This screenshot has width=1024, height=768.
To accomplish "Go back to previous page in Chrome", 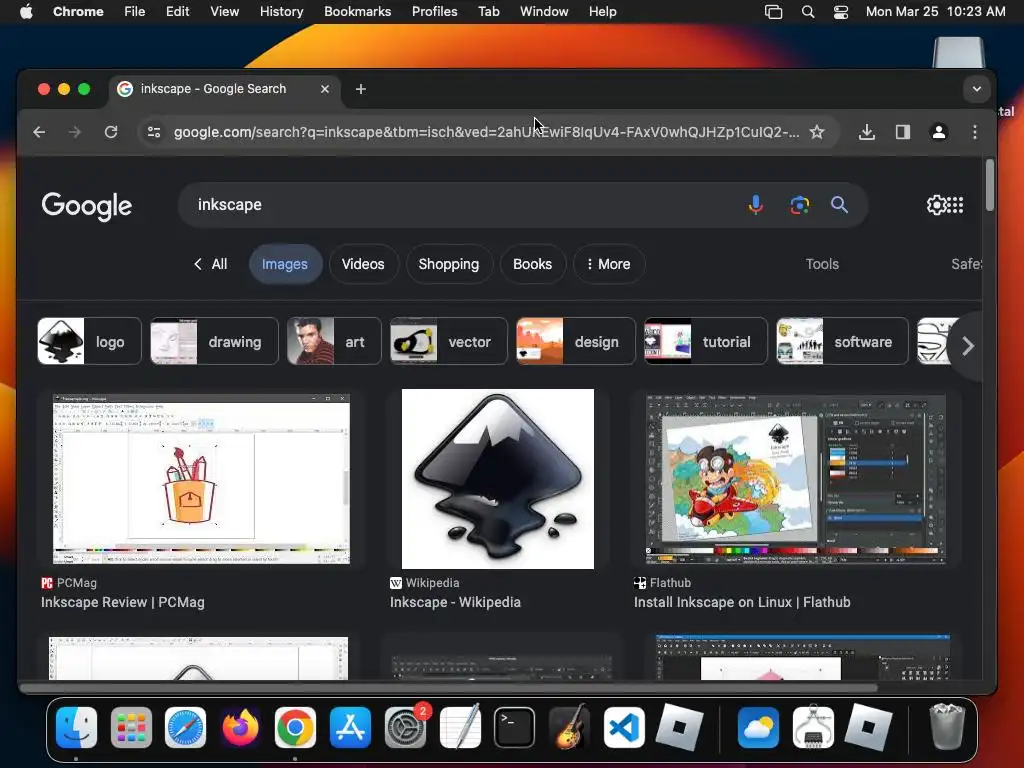I will tap(39, 132).
